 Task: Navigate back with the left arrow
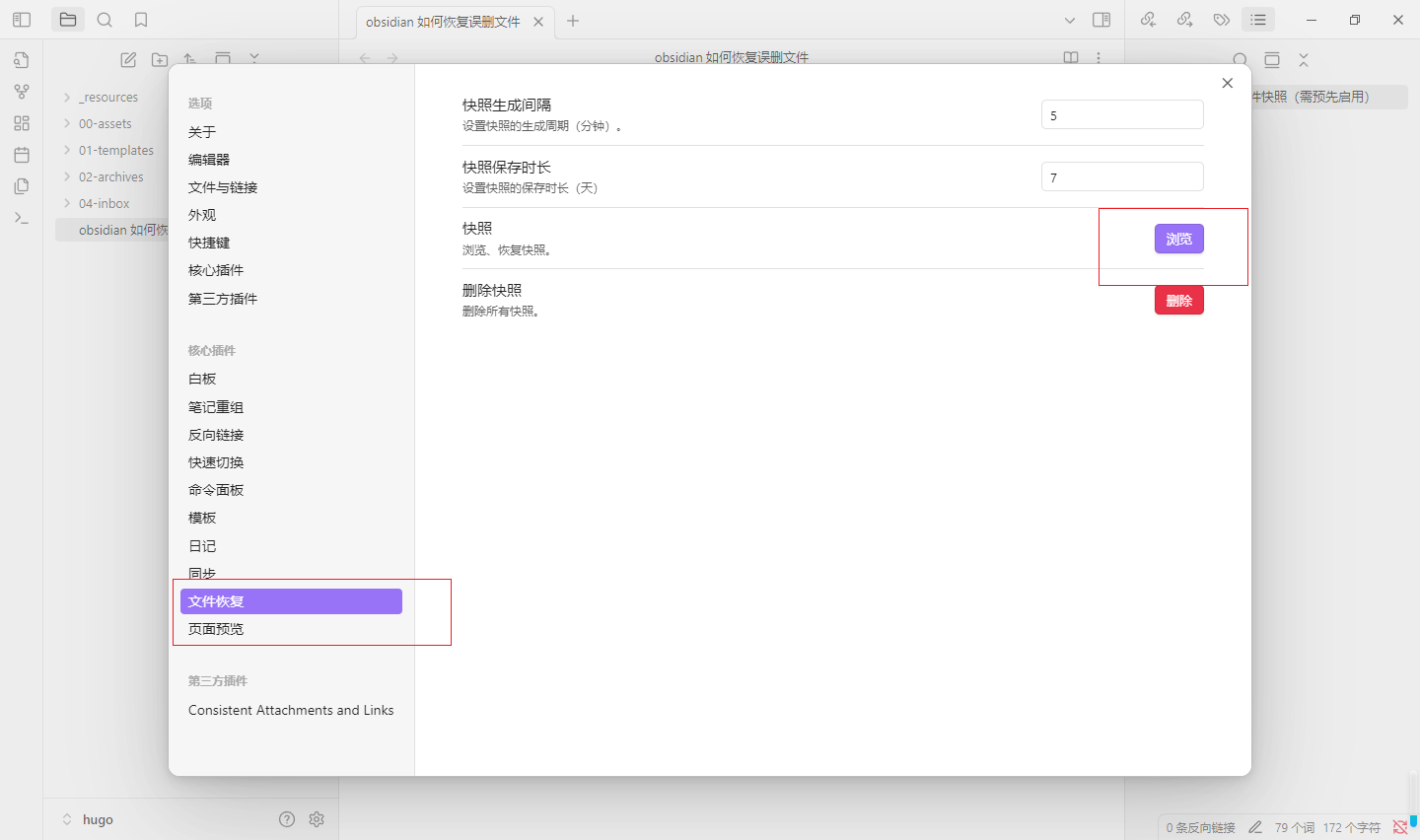365,58
